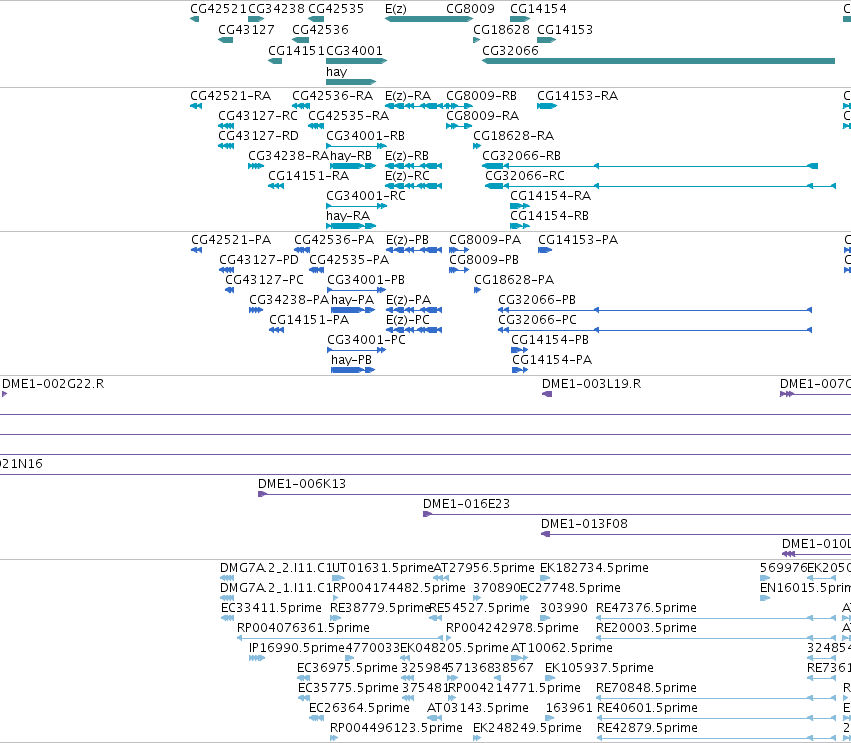Click protein CG32066-PB

(x=537, y=300)
